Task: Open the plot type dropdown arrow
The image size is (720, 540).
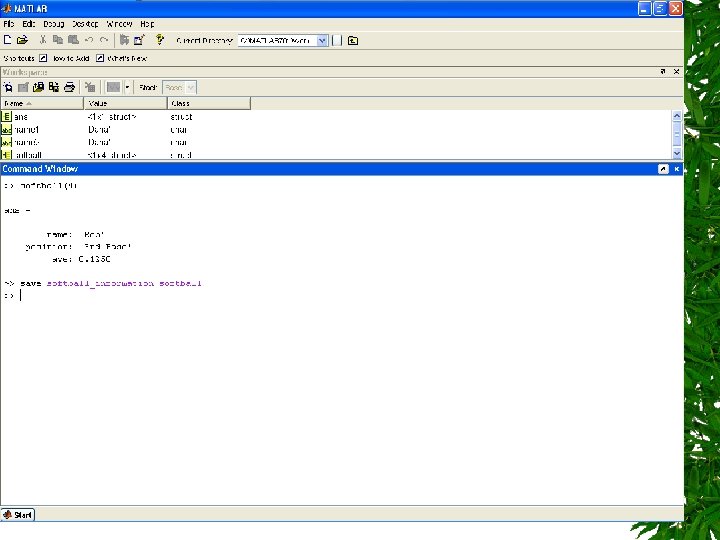Action: pos(127,87)
